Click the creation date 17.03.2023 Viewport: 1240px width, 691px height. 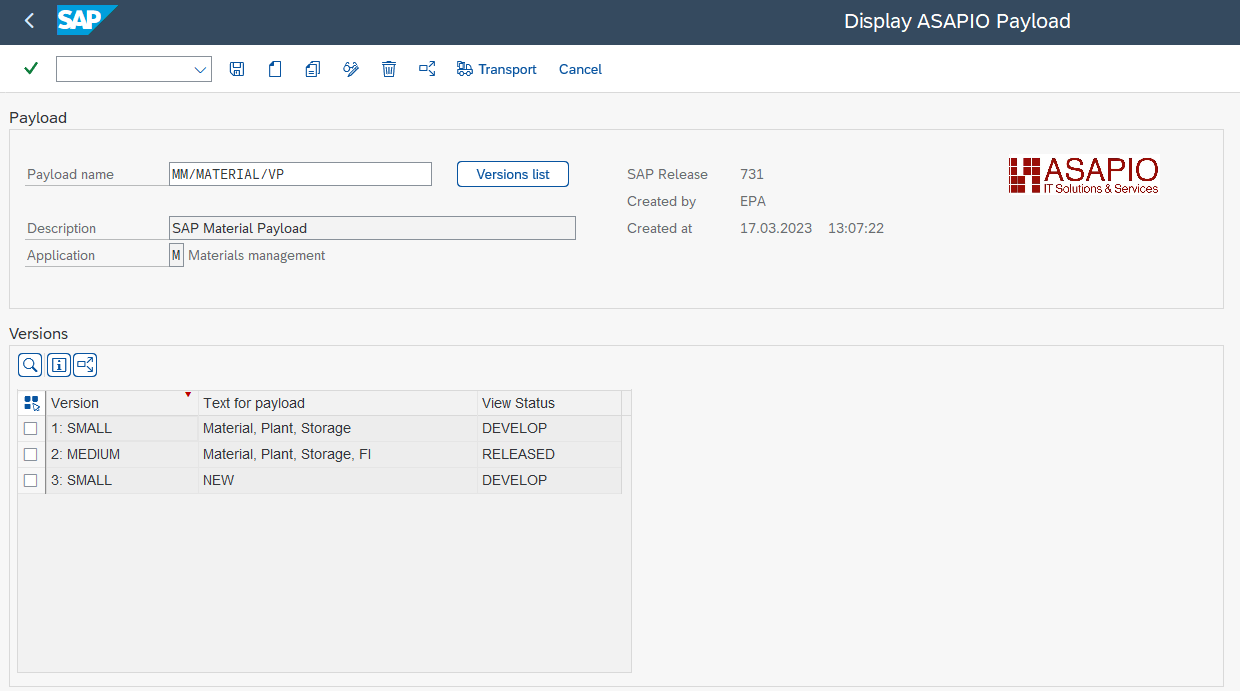click(774, 228)
